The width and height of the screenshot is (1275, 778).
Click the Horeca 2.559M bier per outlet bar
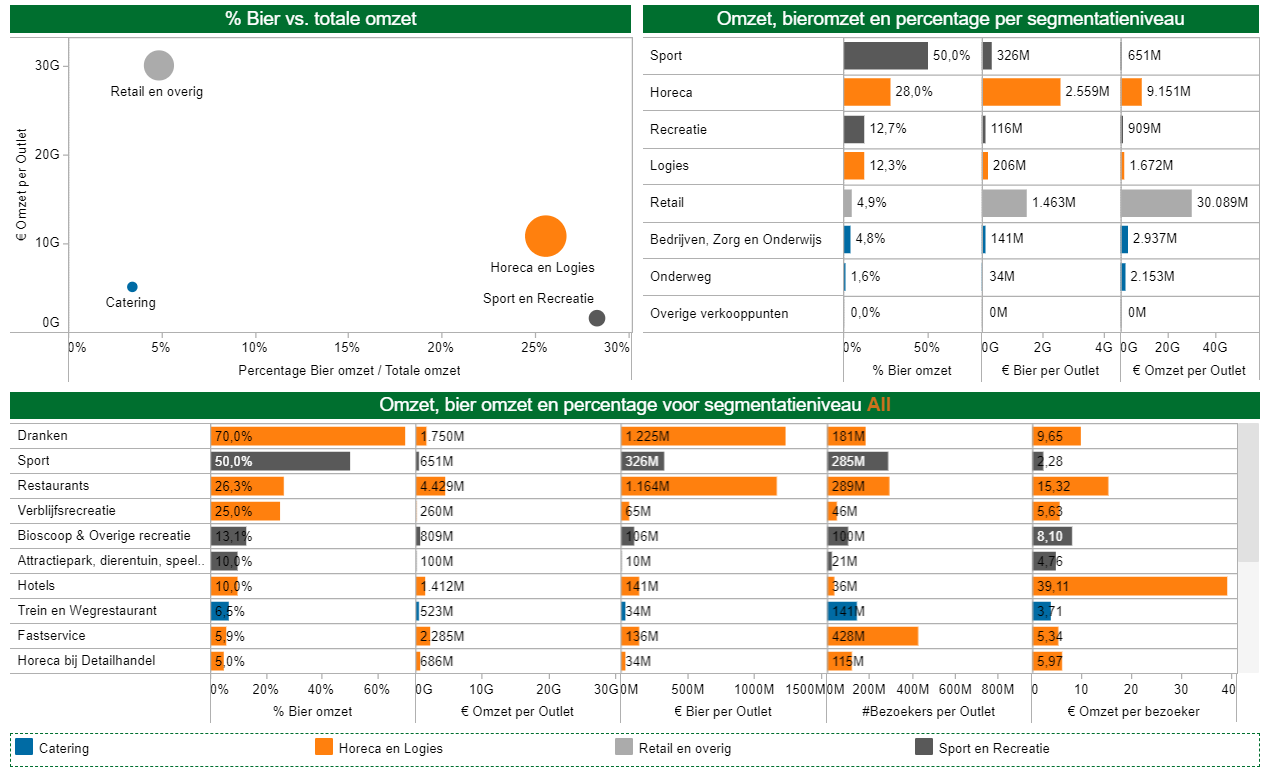click(x=1021, y=92)
